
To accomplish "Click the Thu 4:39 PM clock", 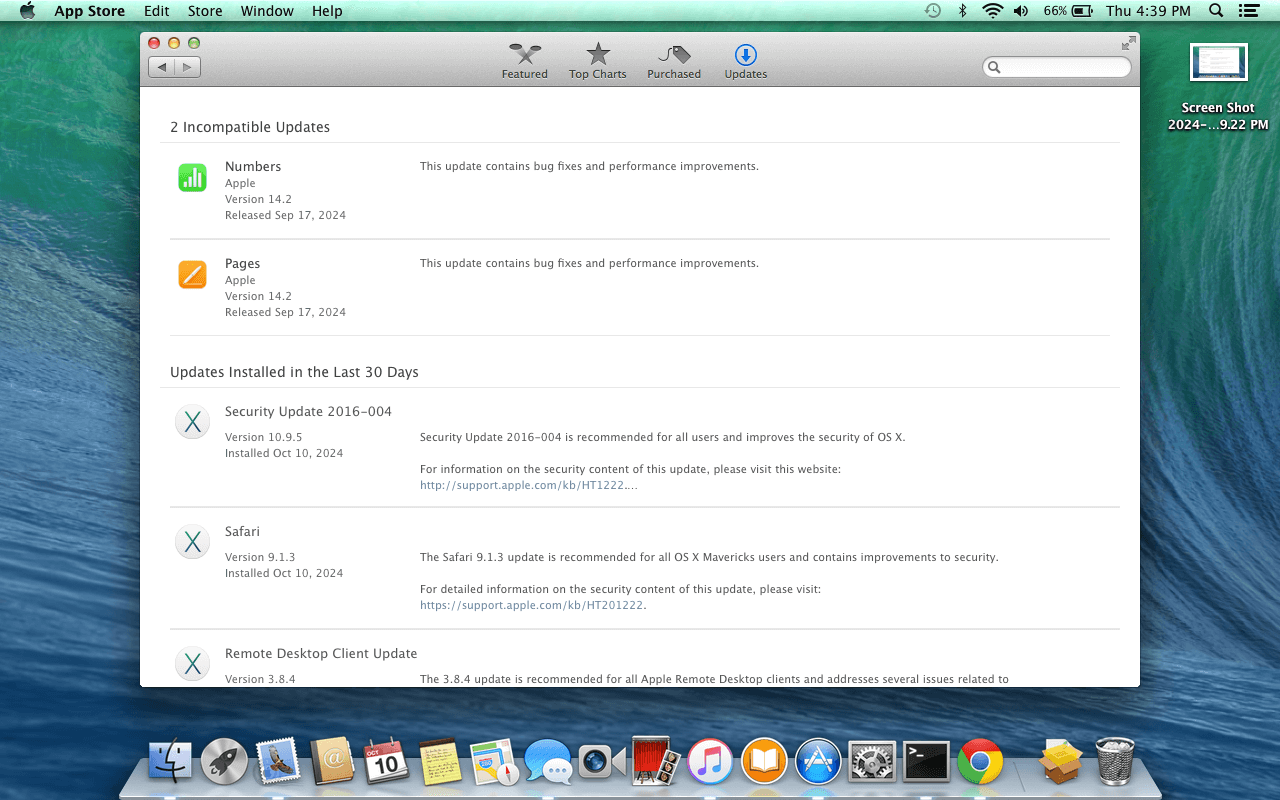I will 1148,11.
